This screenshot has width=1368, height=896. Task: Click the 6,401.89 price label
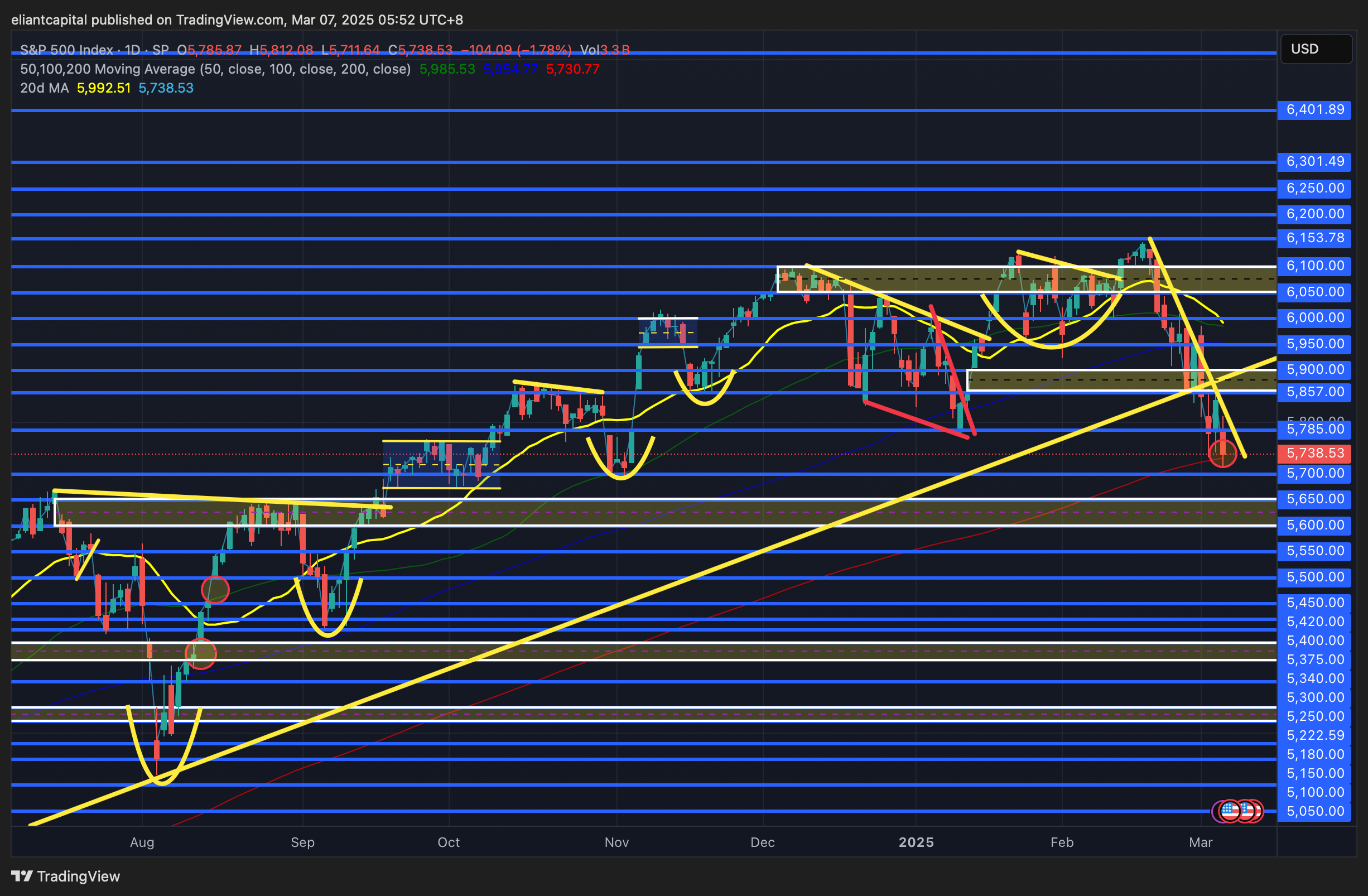[x=1314, y=109]
